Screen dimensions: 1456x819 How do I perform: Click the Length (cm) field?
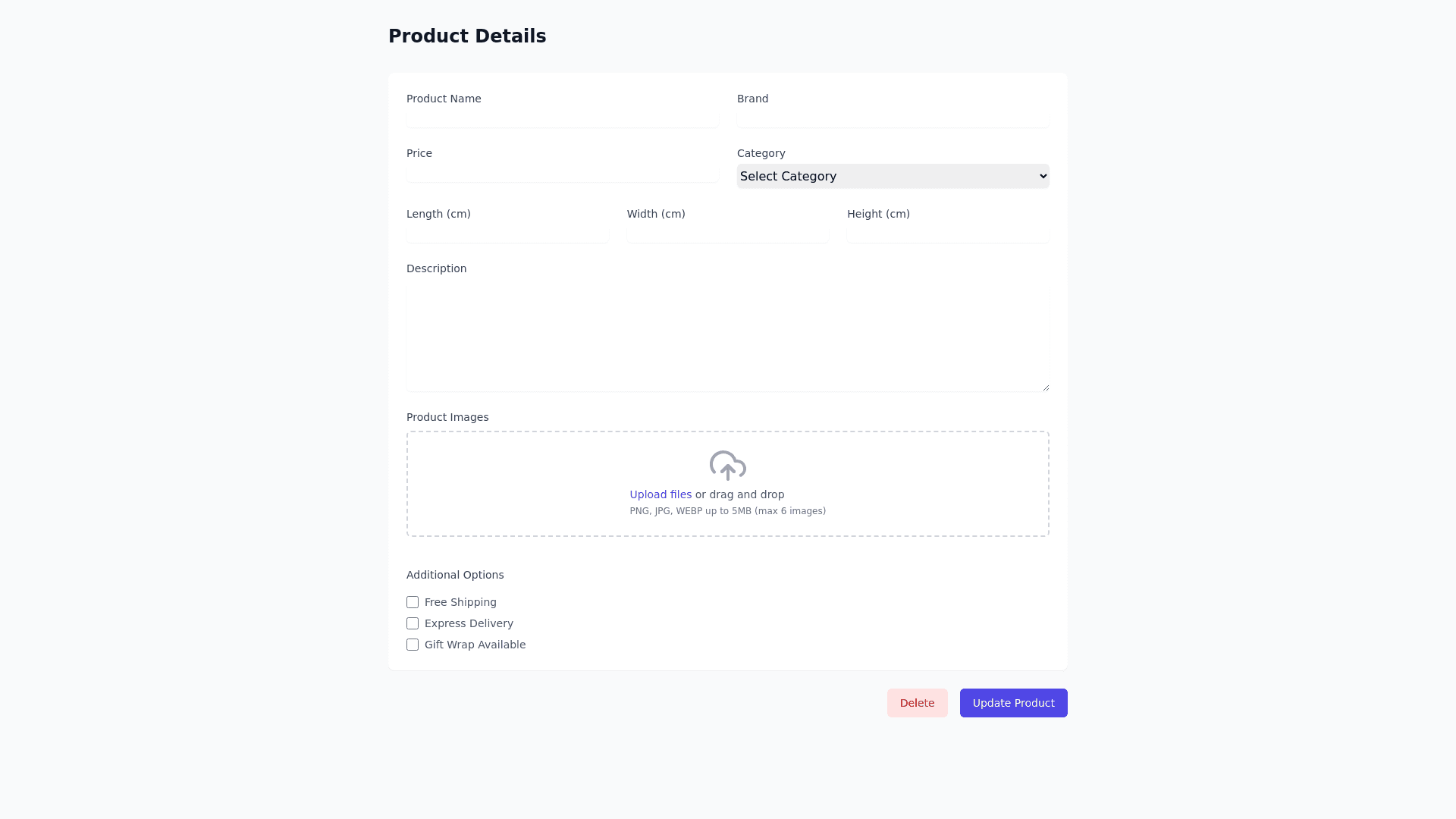pos(507,234)
